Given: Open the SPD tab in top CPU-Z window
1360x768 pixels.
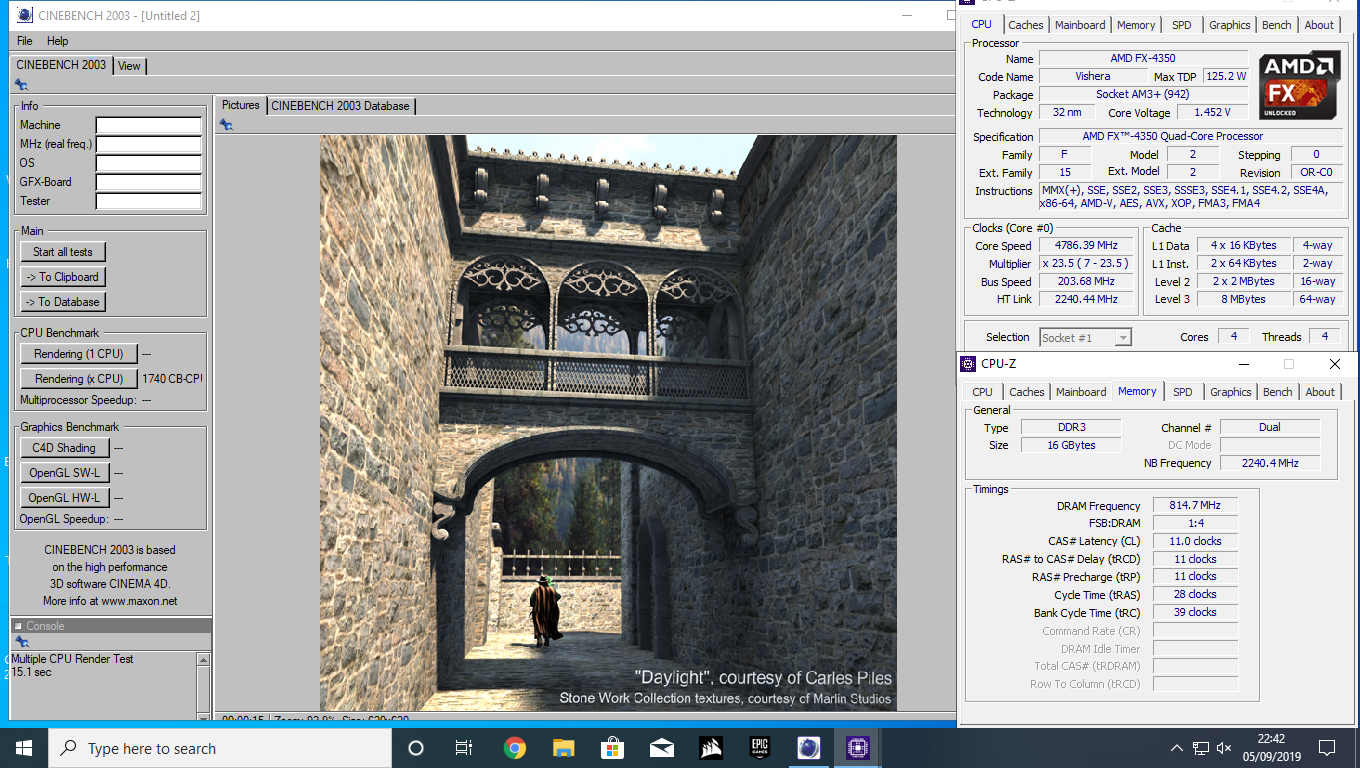Looking at the screenshot, I should point(1182,25).
